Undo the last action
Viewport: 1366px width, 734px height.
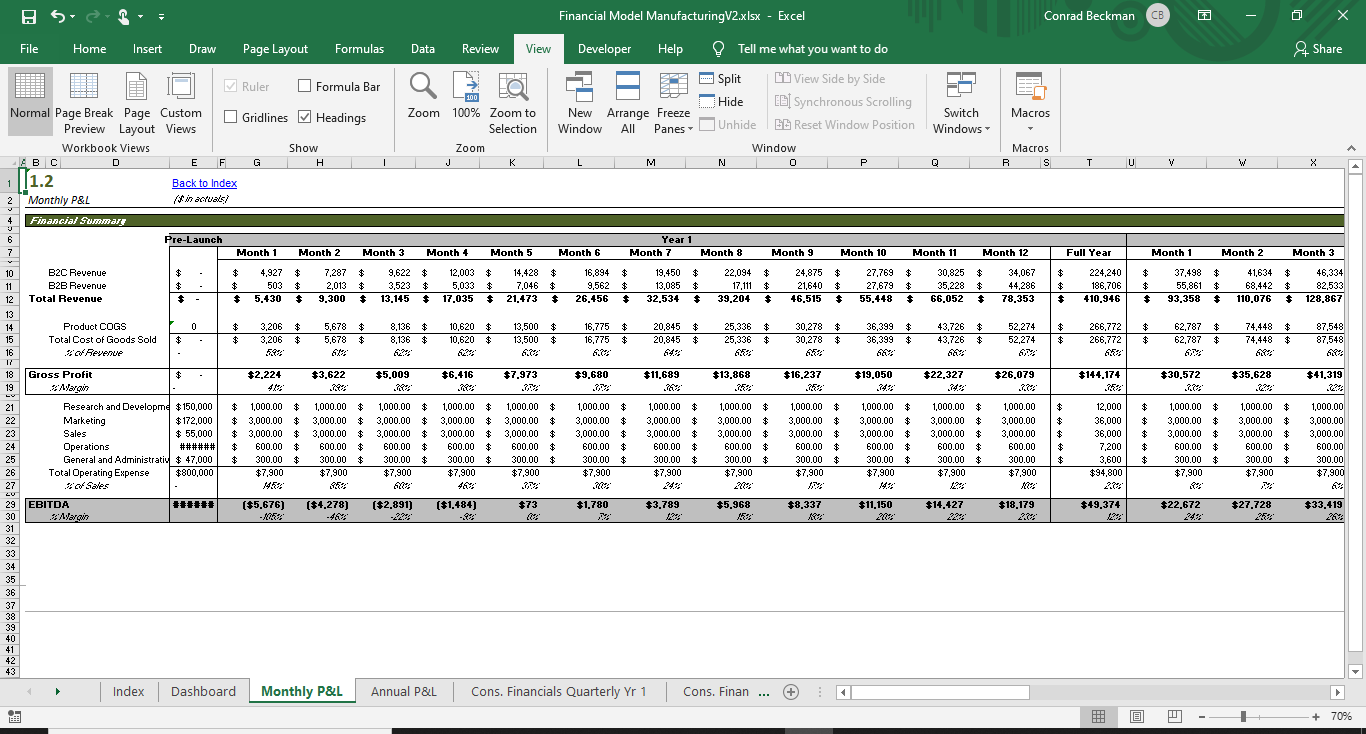[x=59, y=16]
